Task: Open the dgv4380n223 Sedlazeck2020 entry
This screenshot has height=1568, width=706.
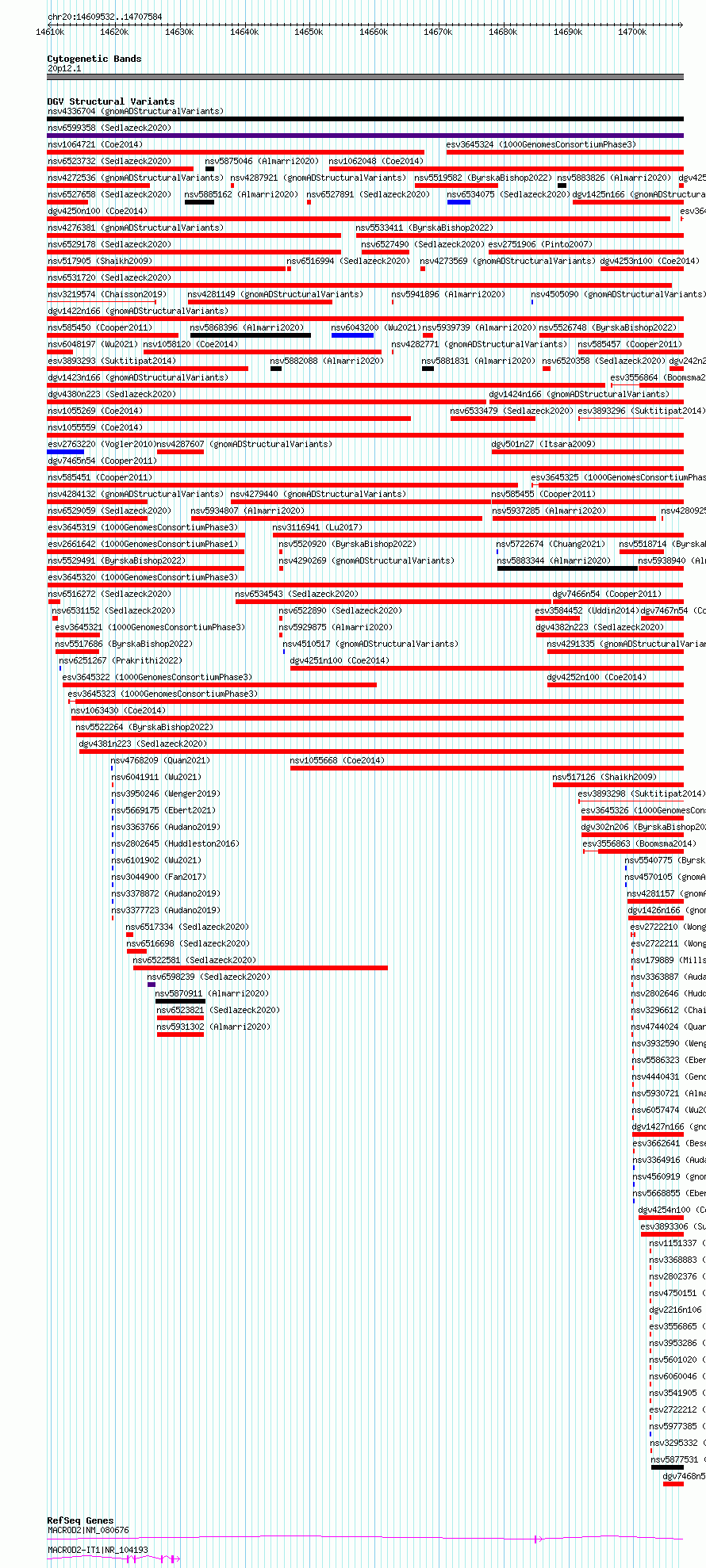Action: pos(112,394)
